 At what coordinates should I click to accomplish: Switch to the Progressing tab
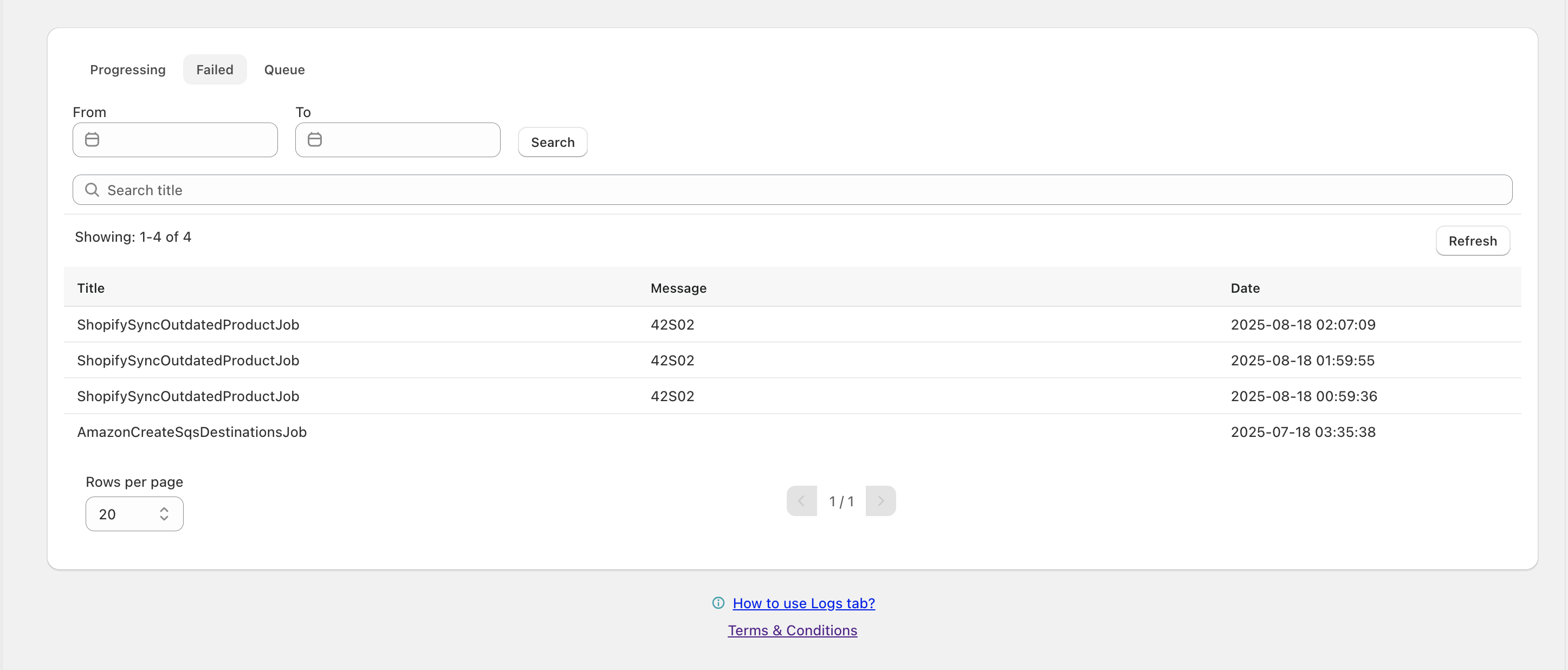(x=128, y=69)
